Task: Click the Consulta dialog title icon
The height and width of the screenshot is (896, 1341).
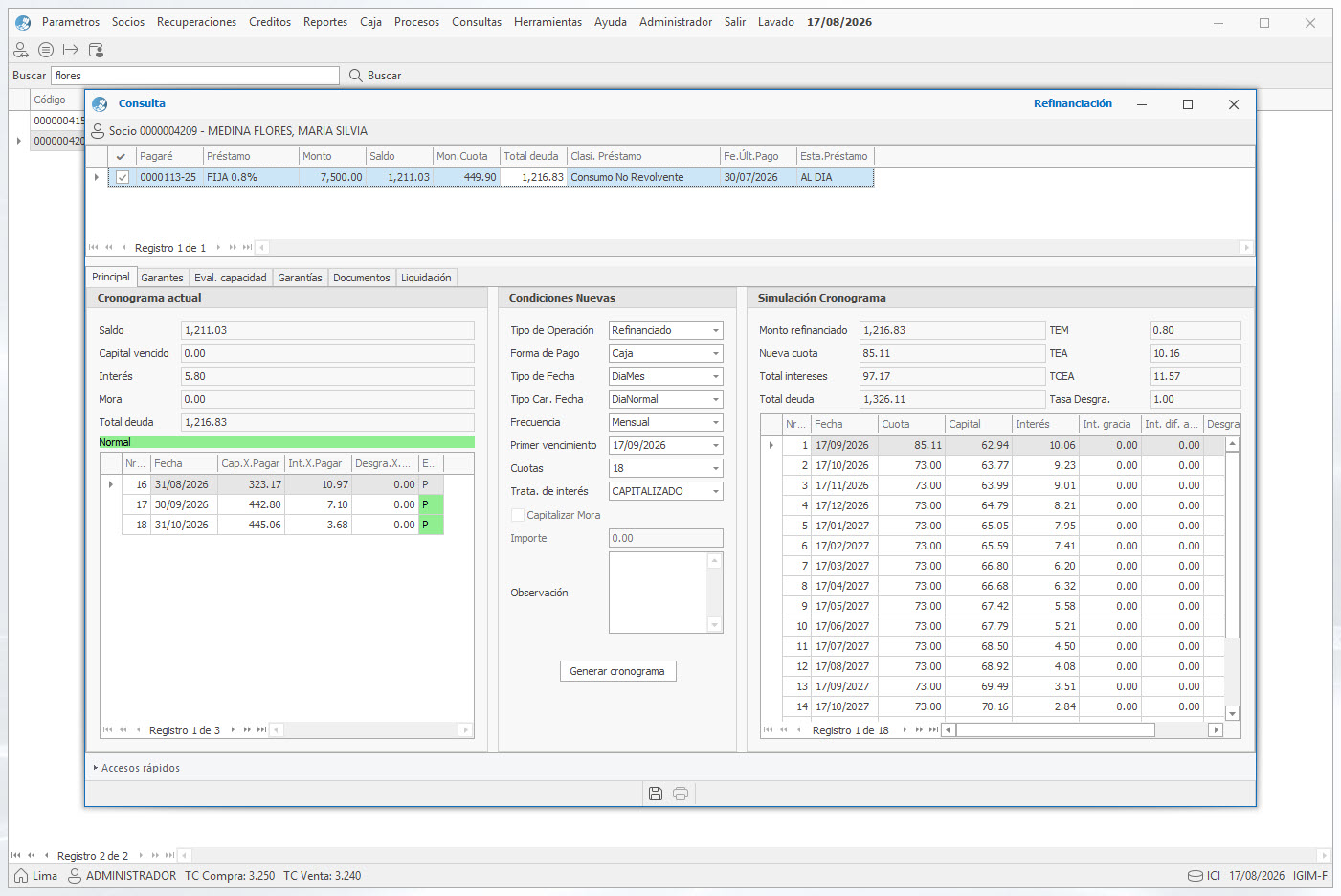Action: tap(100, 104)
